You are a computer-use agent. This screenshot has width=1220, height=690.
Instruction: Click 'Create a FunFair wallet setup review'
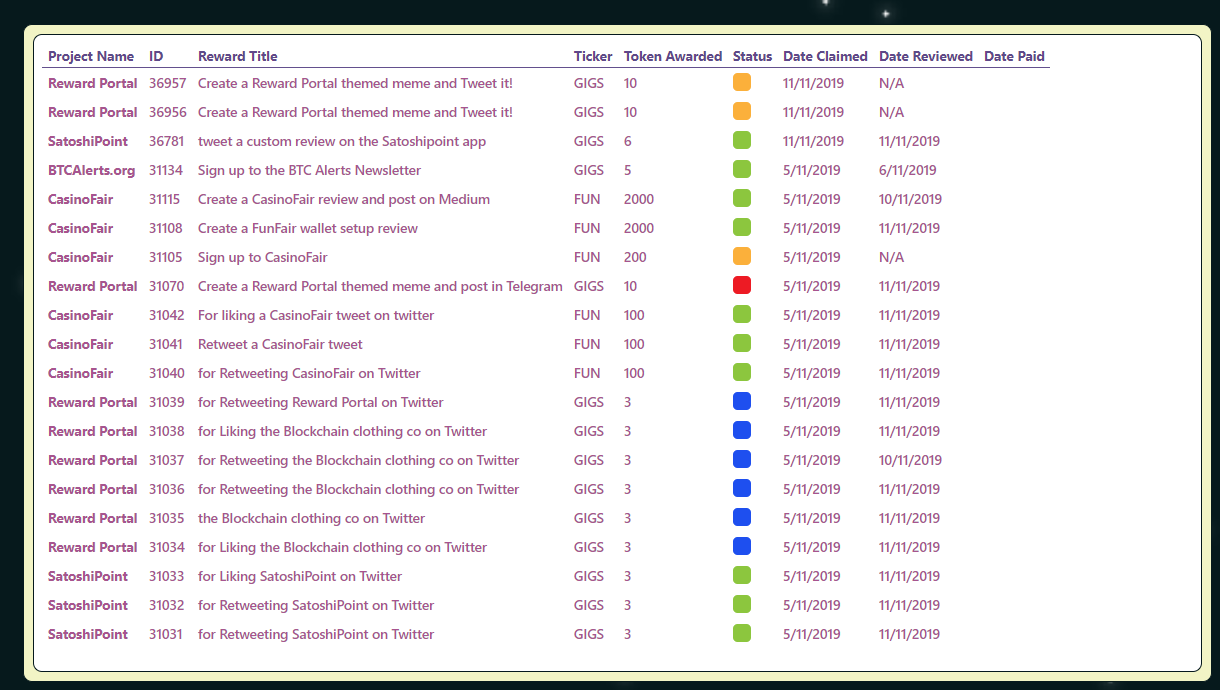coord(308,228)
